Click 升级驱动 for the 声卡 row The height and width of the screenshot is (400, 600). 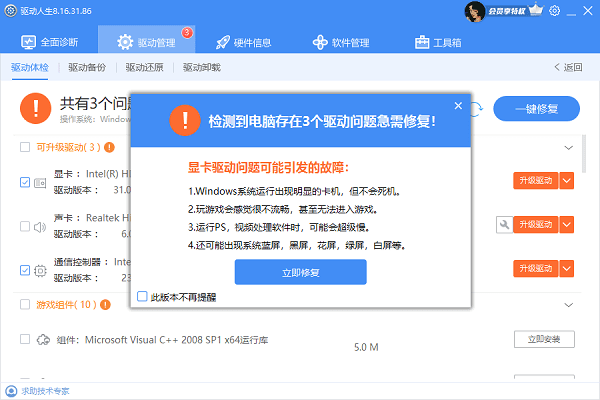coord(535,224)
